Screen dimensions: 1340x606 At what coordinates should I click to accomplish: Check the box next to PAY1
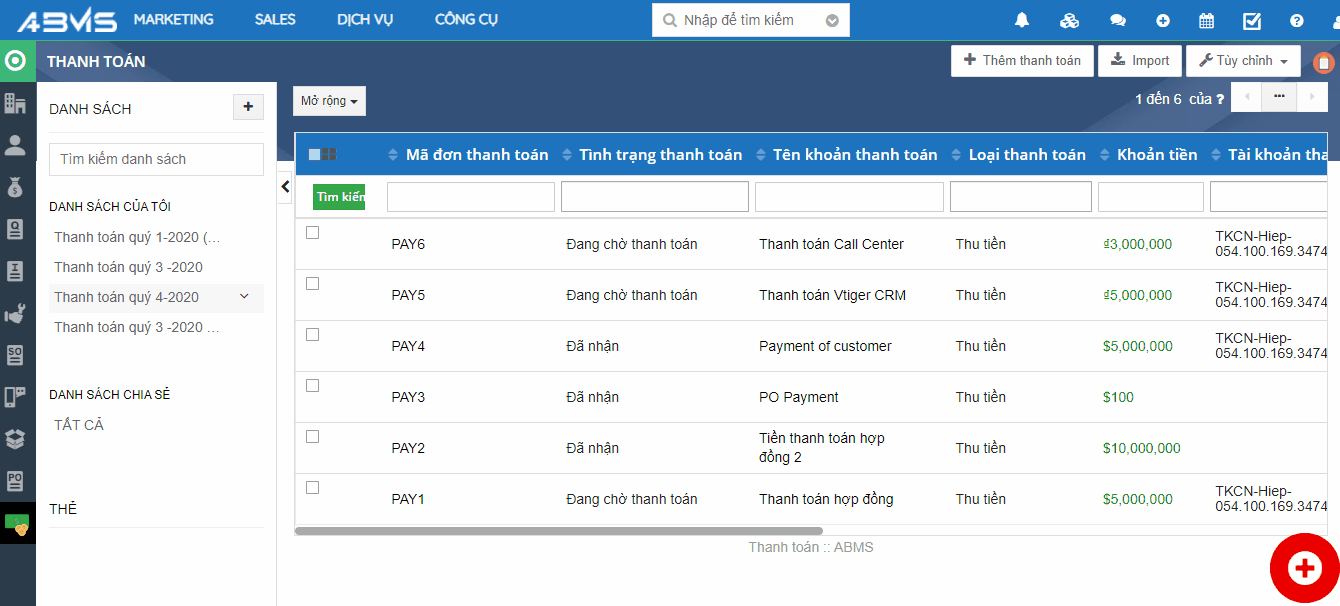click(x=312, y=488)
